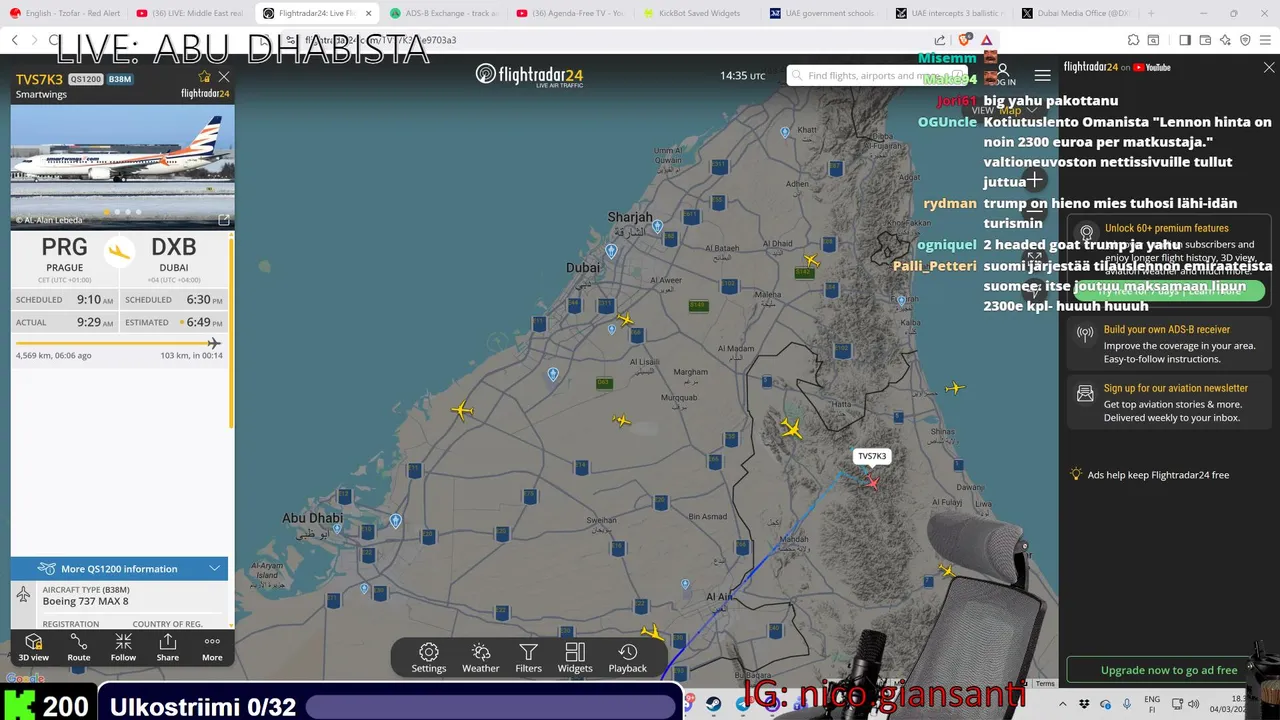Click the Dubai airport pin marker

tap(611, 251)
